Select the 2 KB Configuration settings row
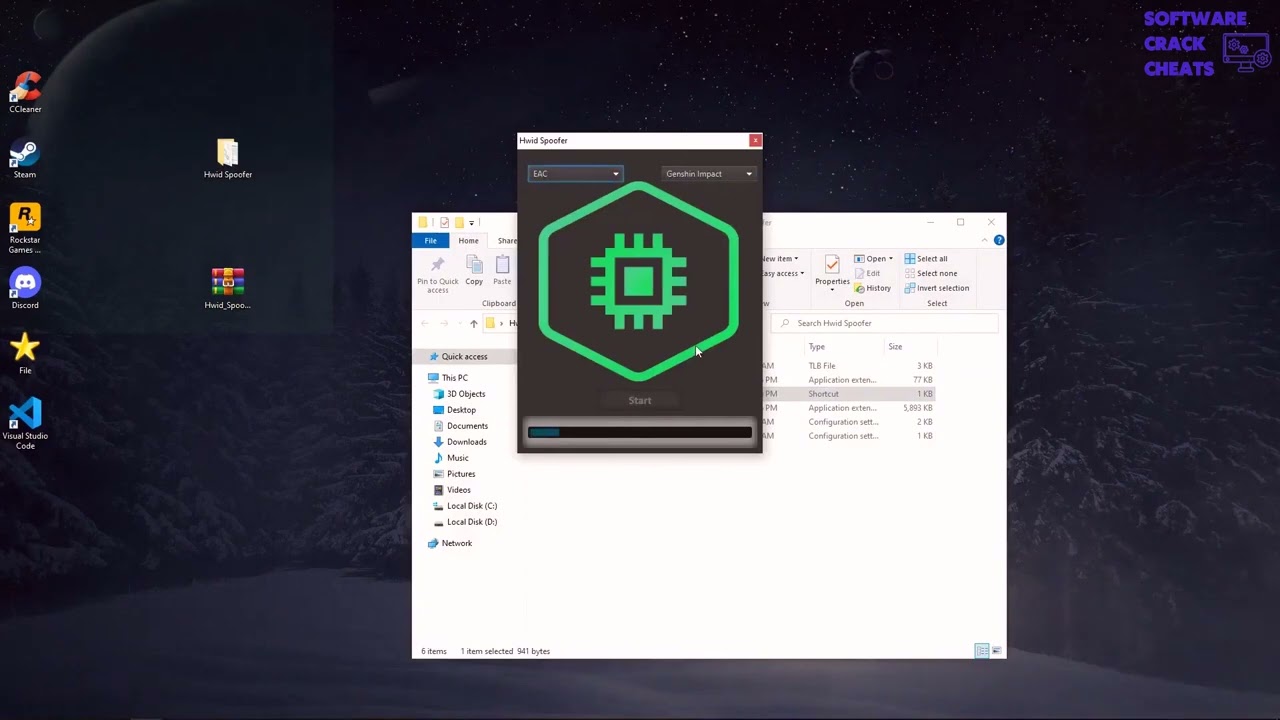Image resolution: width=1280 pixels, height=720 pixels. (849, 422)
